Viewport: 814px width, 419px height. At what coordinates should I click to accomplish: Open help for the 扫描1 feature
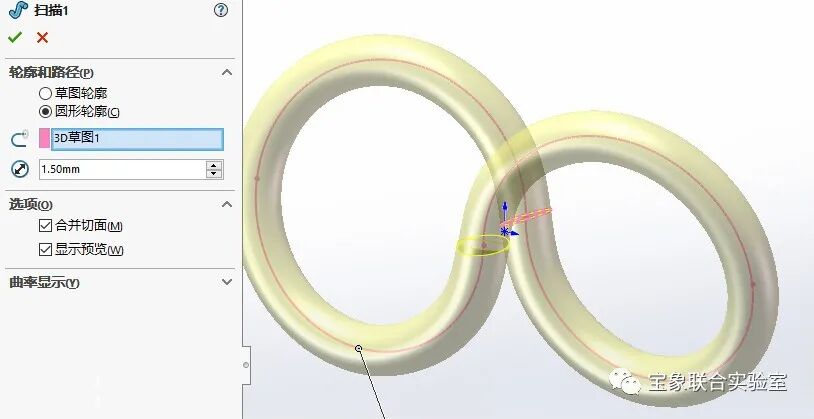point(221,10)
